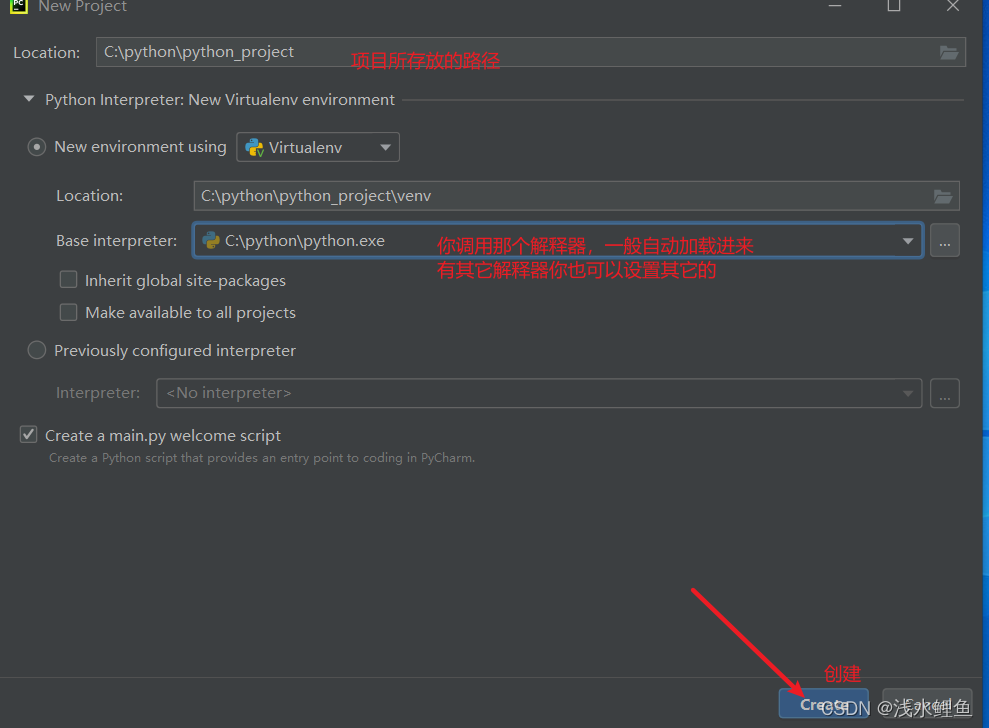Click the Virtualenv python icon in dropdown

tap(254, 148)
